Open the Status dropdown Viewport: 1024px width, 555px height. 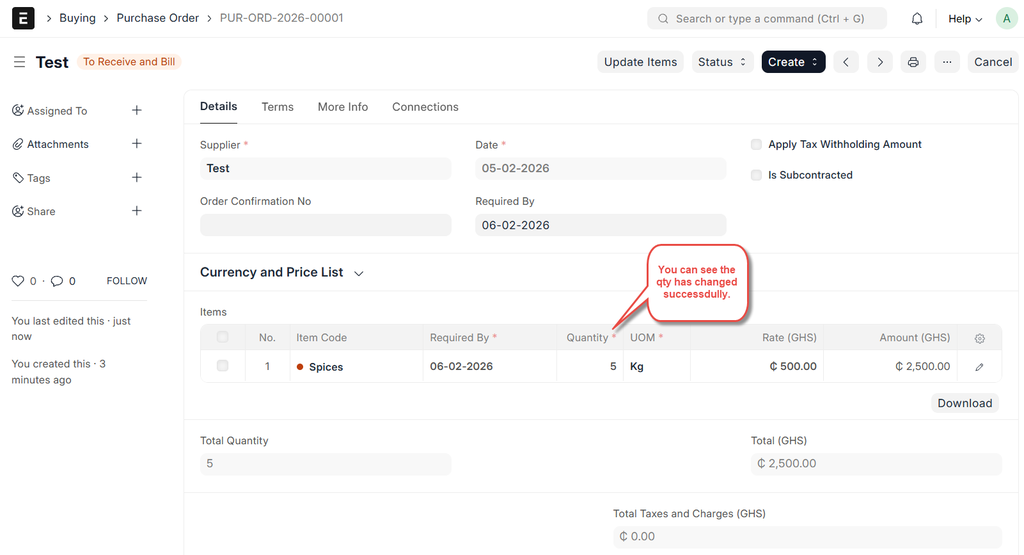[x=722, y=62]
